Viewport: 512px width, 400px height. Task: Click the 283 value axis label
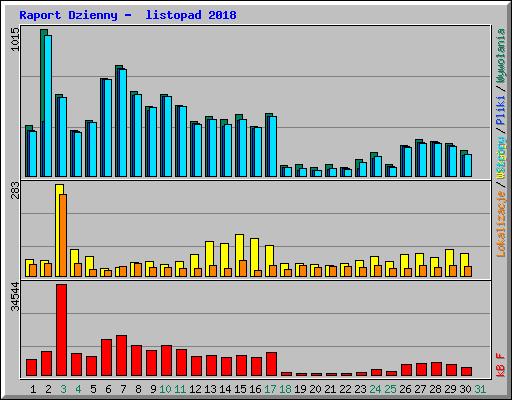pyautogui.click(x=15, y=190)
